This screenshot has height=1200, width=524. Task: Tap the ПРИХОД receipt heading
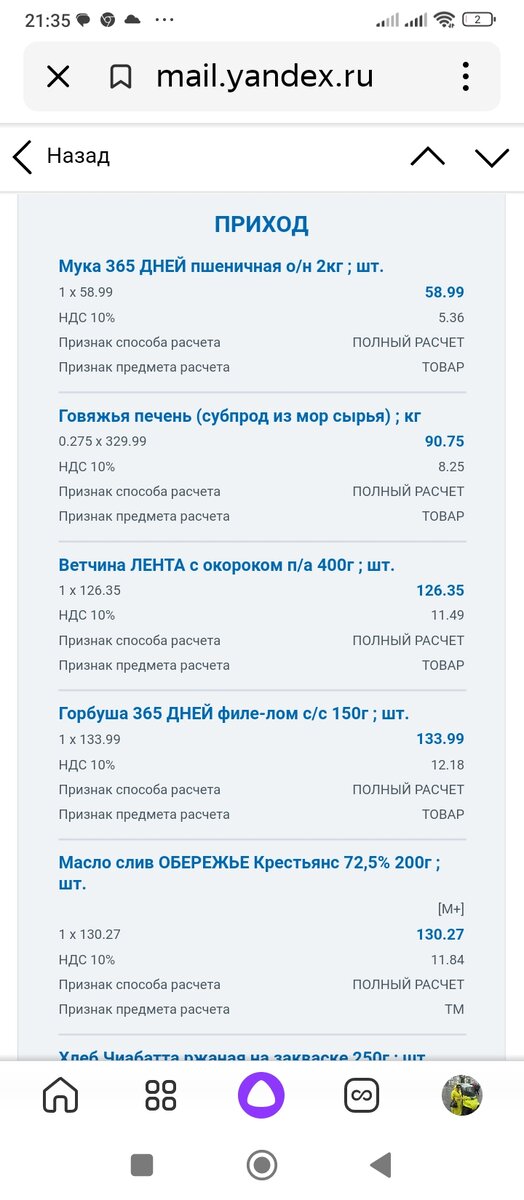coord(261,224)
